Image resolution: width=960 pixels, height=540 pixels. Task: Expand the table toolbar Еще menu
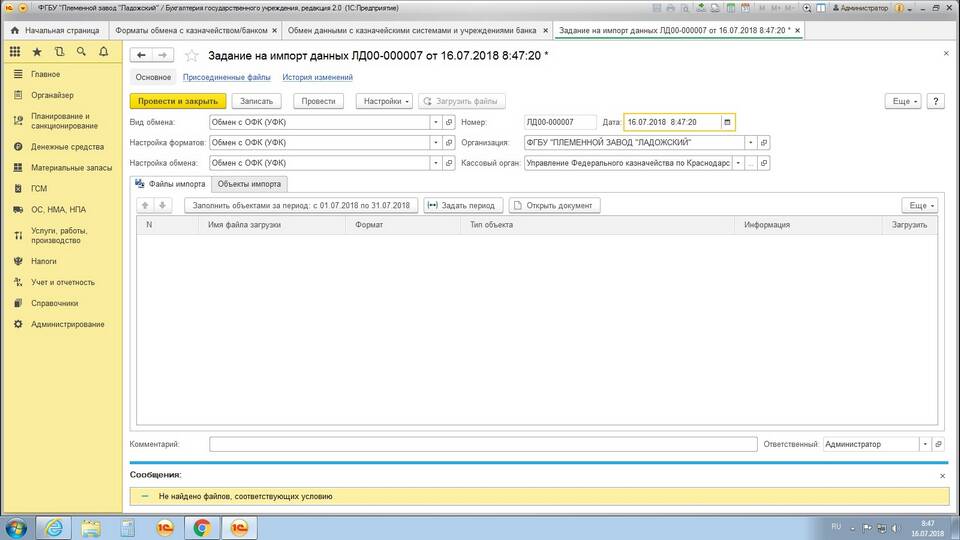919,206
